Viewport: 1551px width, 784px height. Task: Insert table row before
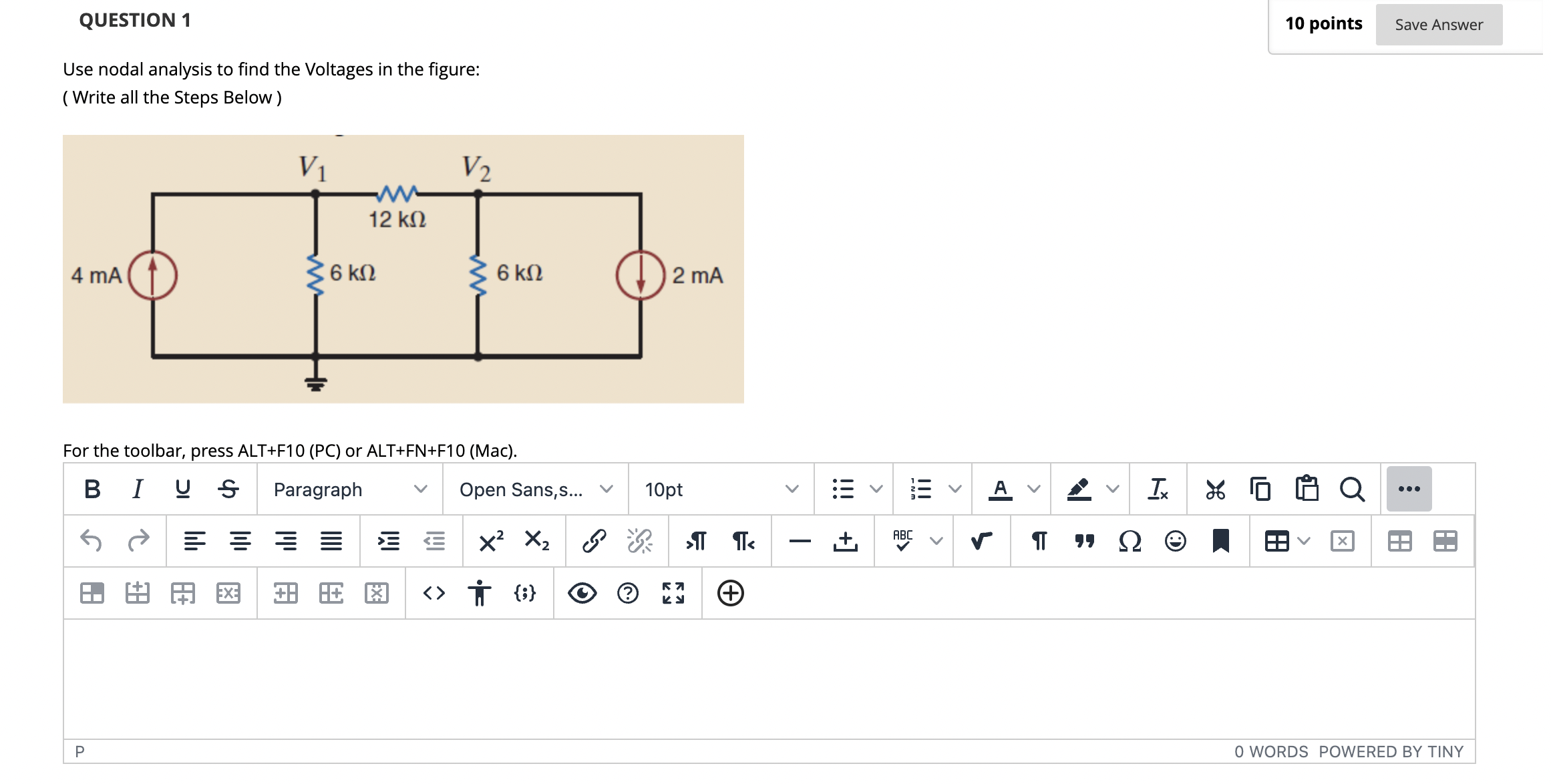click(138, 592)
